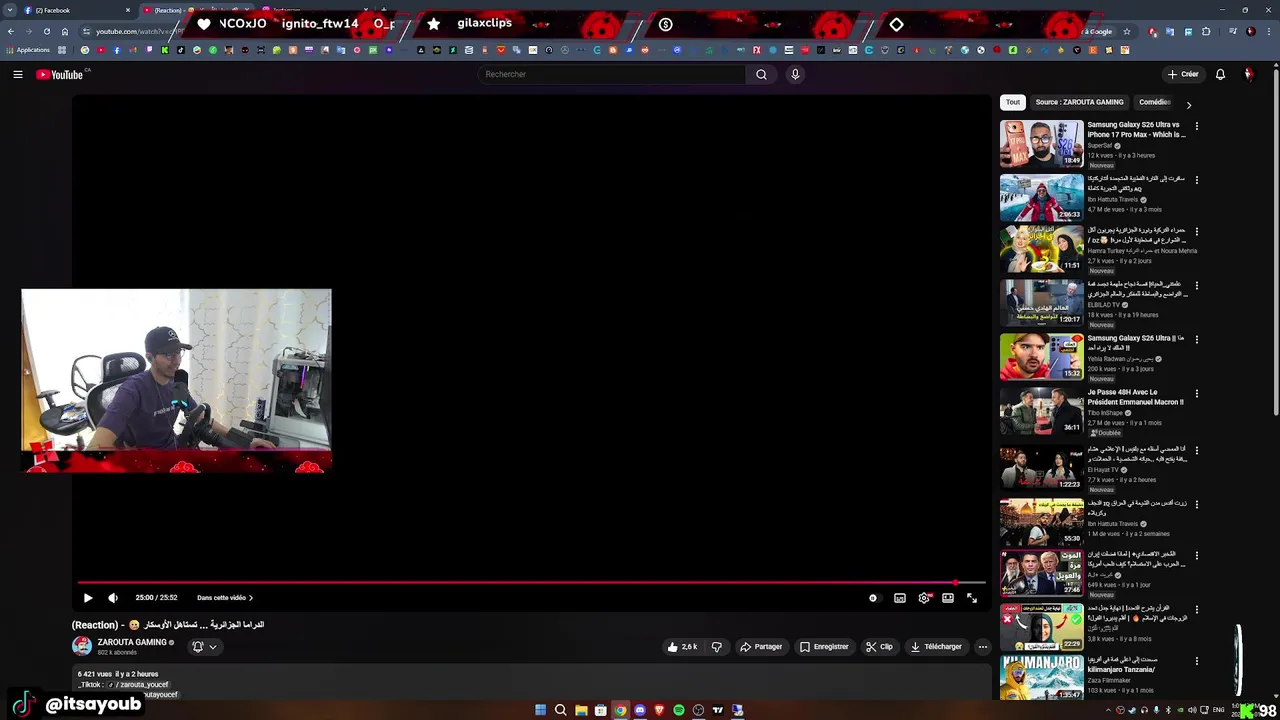
Task: Submit search with the magnifier button
Action: tap(761, 74)
